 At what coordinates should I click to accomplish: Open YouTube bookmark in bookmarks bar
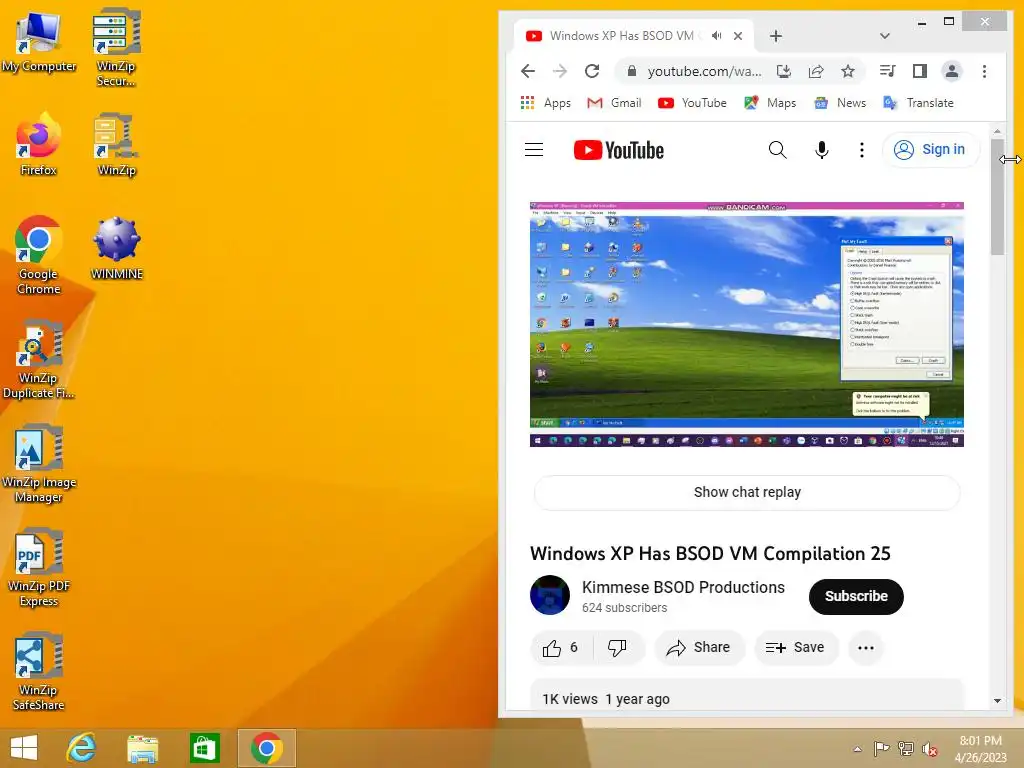click(x=692, y=103)
